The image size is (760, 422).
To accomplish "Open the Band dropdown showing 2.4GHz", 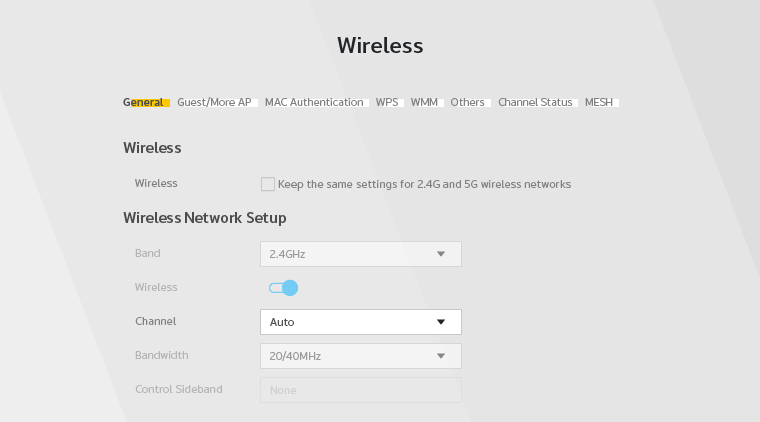I will tap(360, 254).
